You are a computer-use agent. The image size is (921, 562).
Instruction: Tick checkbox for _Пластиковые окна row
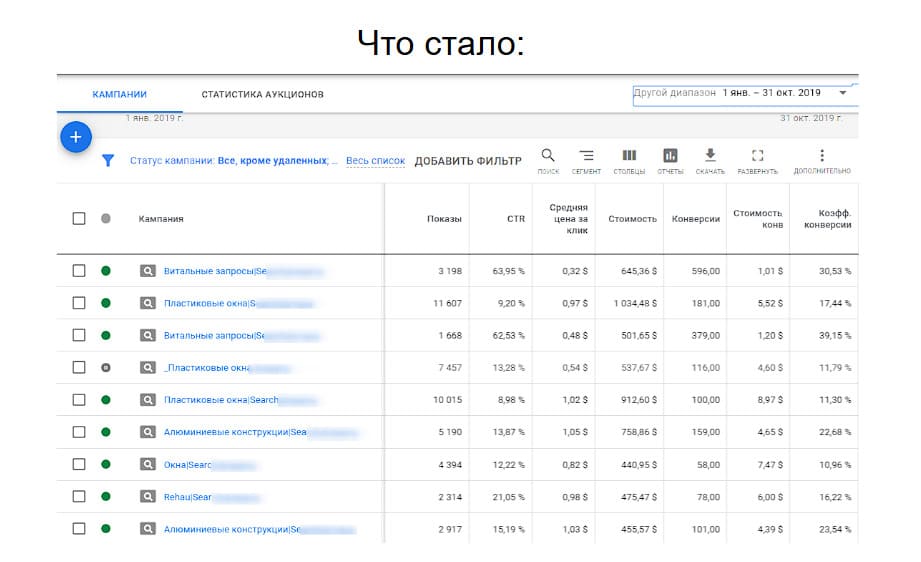(x=79, y=368)
